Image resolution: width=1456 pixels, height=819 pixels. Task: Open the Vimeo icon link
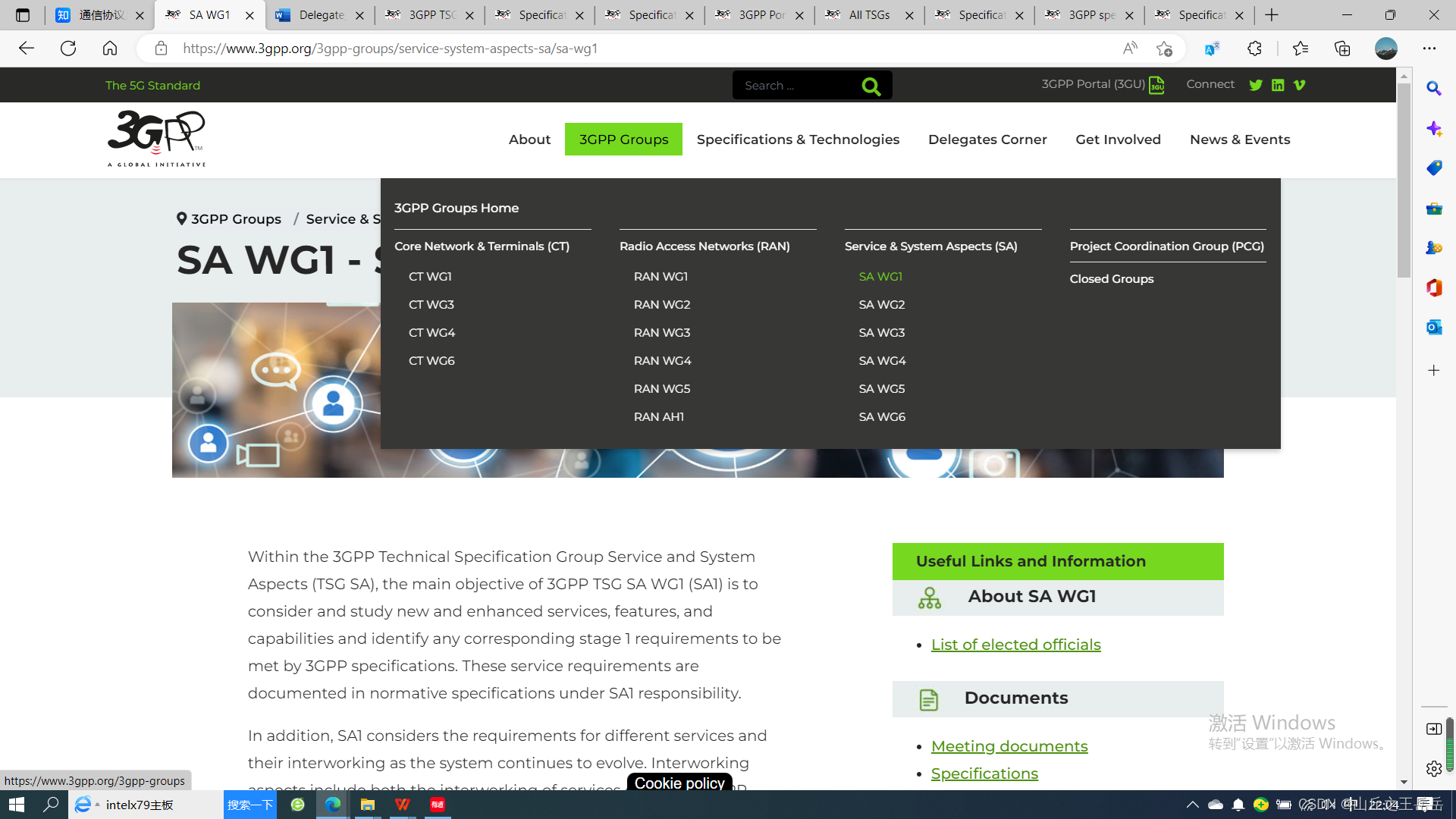click(1300, 85)
